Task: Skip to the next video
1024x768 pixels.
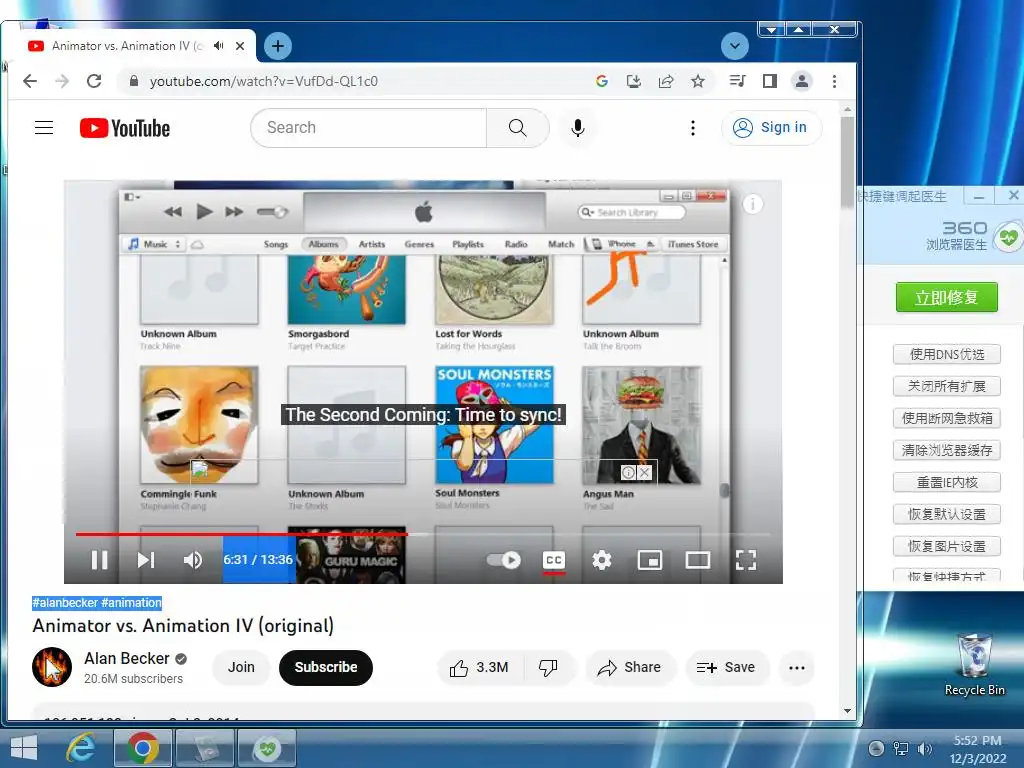Action: click(146, 560)
